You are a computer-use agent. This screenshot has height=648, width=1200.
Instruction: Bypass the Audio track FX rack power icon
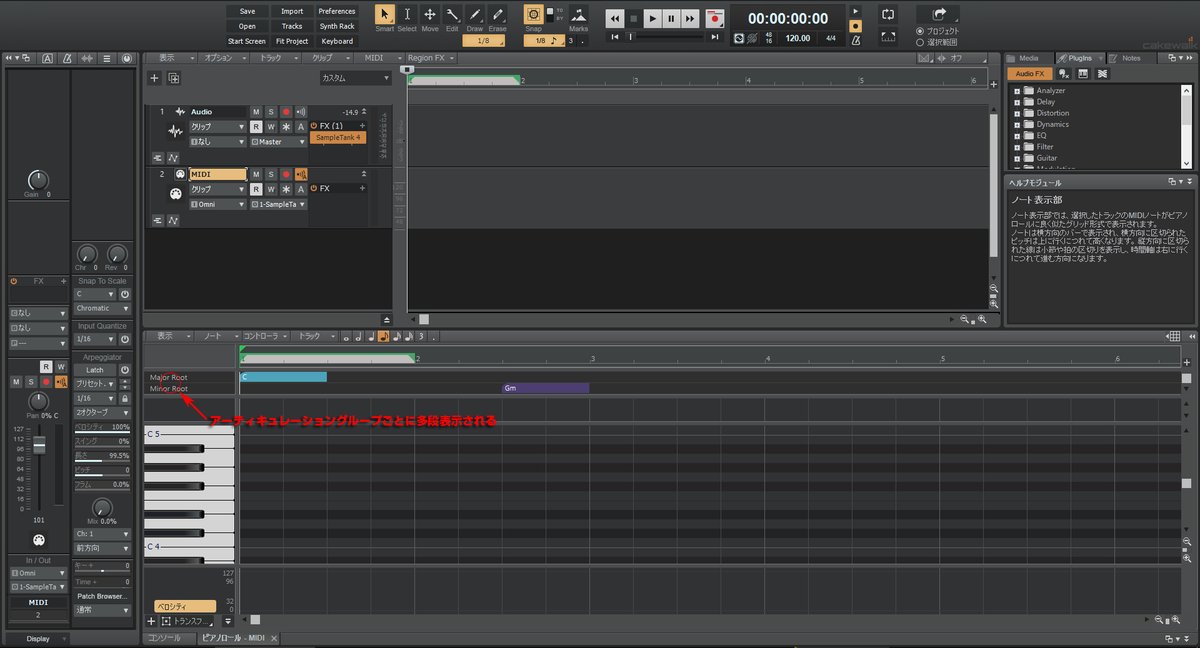point(314,126)
